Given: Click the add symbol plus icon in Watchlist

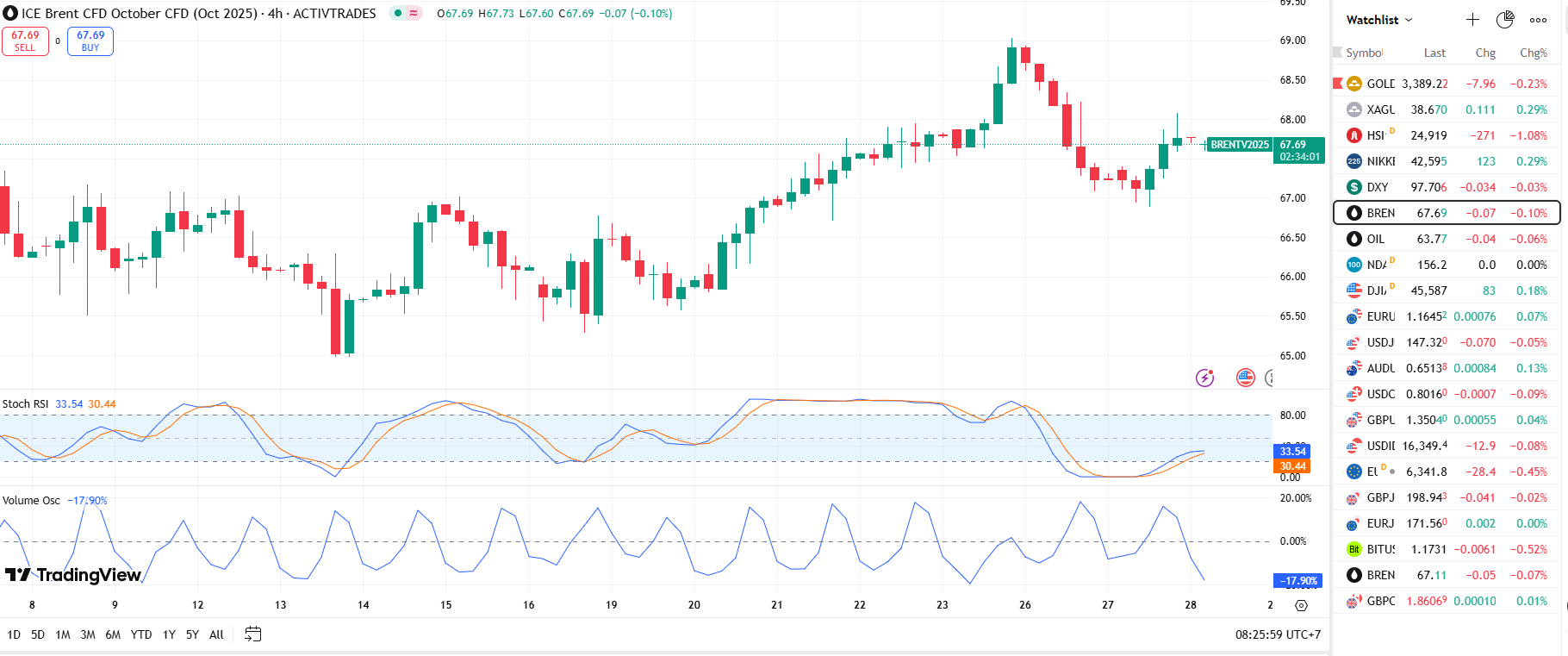Looking at the screenshot, I should (x=1472, y=20).
